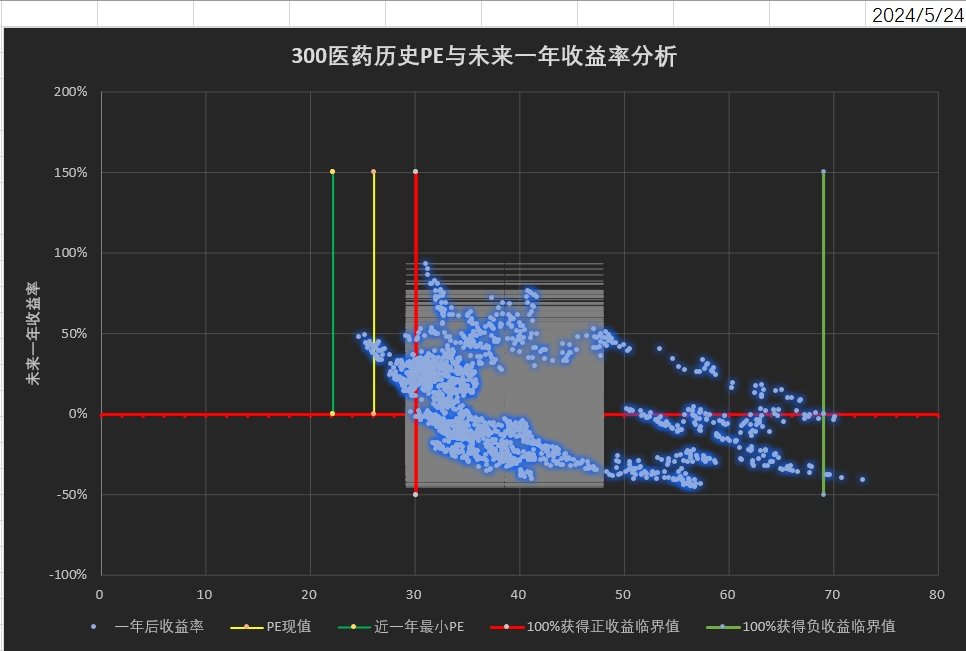Click the 150% vertical axis label
This screenshot has width=966, height=651.
(71, 172)
